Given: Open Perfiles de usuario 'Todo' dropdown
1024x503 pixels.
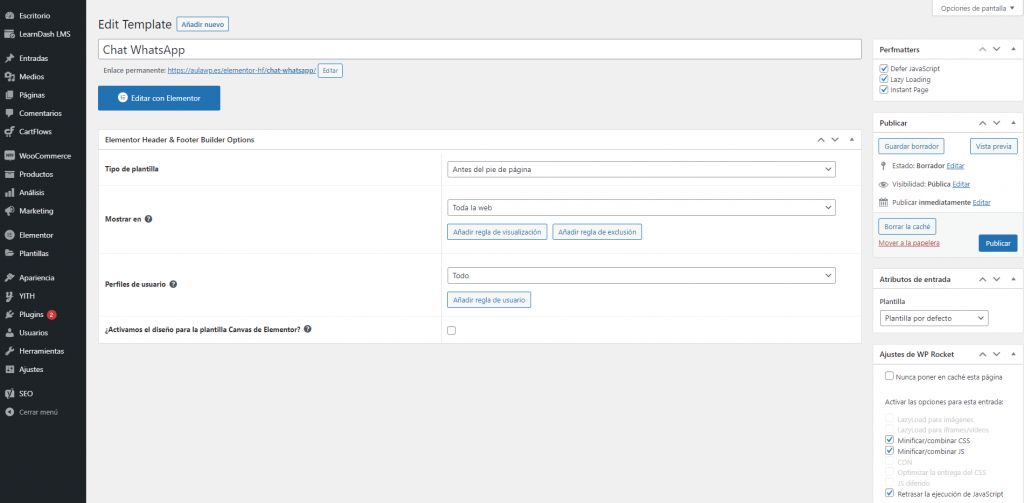Looking at the screenshot, I should coord(641,276).
